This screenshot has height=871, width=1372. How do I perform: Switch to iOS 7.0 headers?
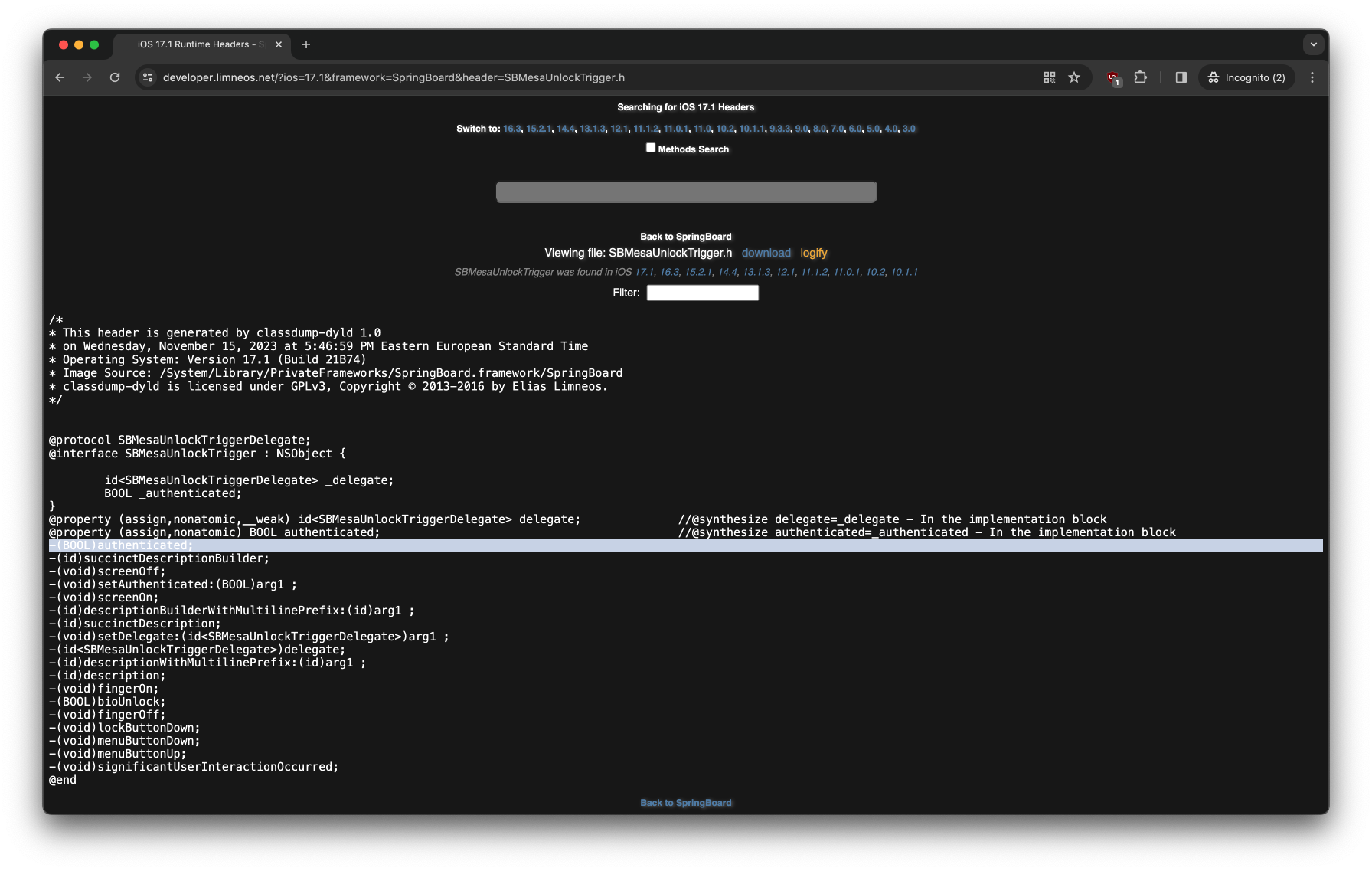tap(838, 129)
